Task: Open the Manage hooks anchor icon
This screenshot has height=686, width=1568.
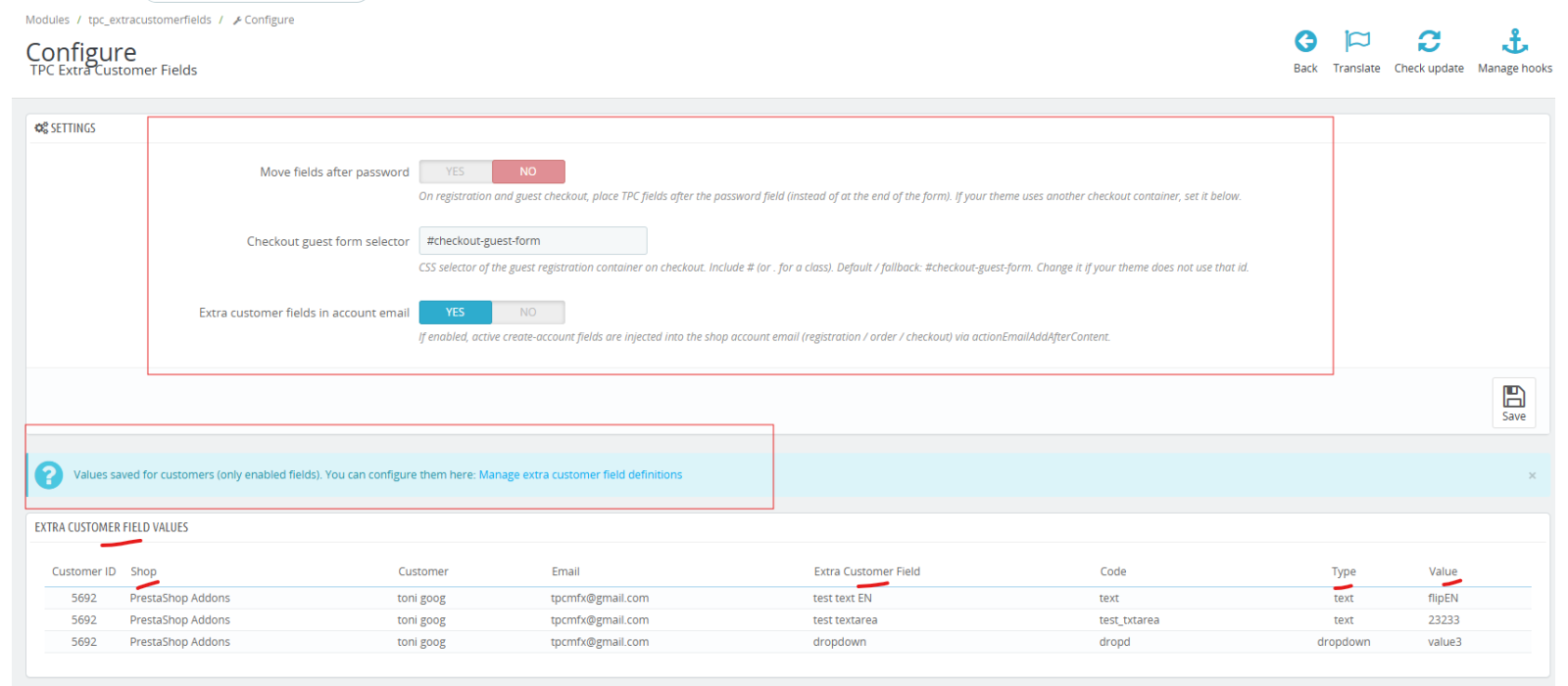Action: [x=1515, y=41]
